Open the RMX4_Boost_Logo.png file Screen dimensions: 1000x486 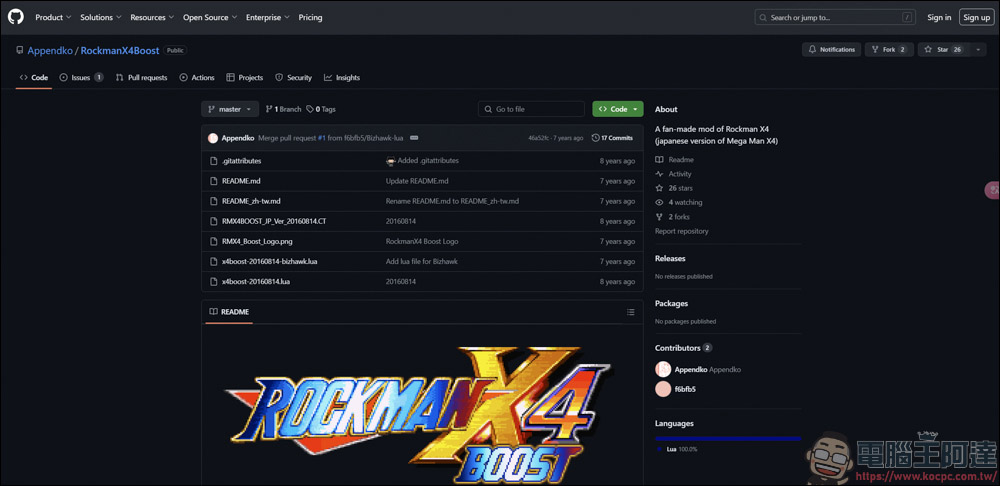click(x=257, y=242)
